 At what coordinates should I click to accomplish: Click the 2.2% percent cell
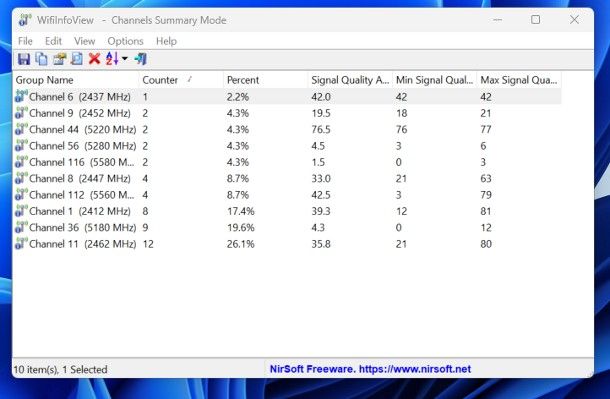click(x=238, y=97)
